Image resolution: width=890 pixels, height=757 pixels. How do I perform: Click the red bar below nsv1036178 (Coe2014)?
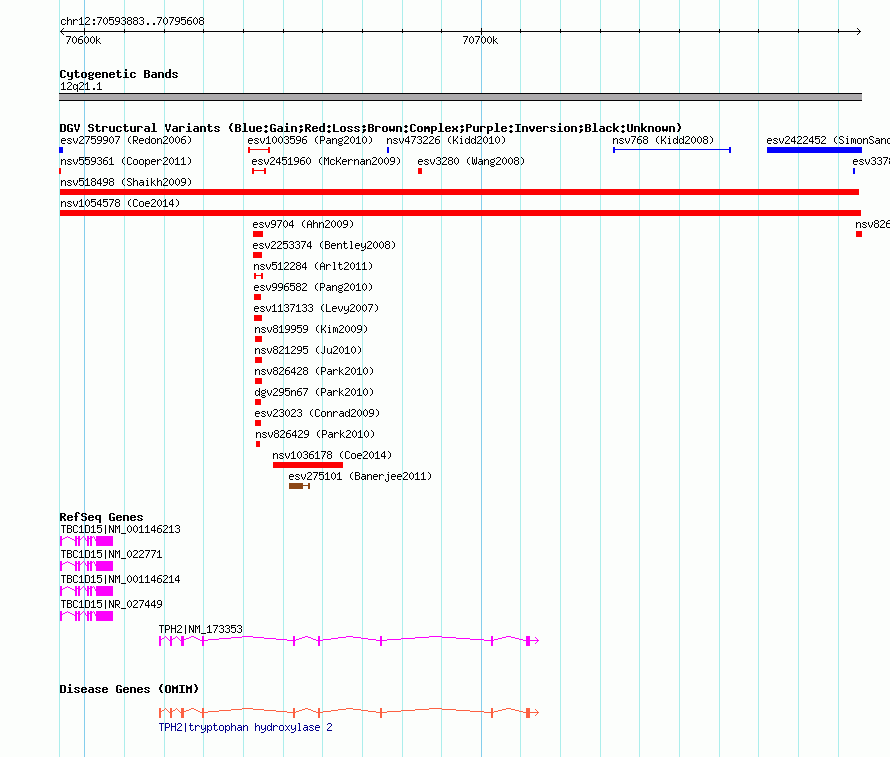pyautogui.click(x=308, y=465)
